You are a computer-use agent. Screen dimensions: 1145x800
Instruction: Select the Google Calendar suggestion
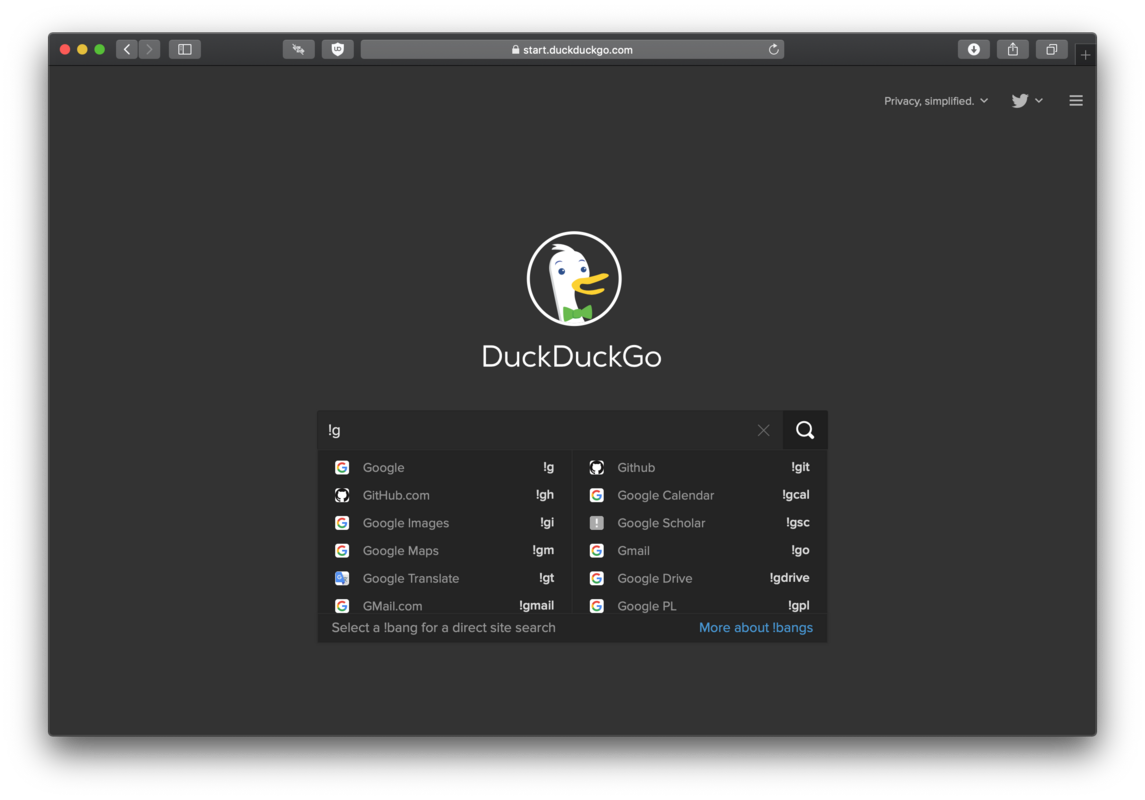click(x=700, y=495)
